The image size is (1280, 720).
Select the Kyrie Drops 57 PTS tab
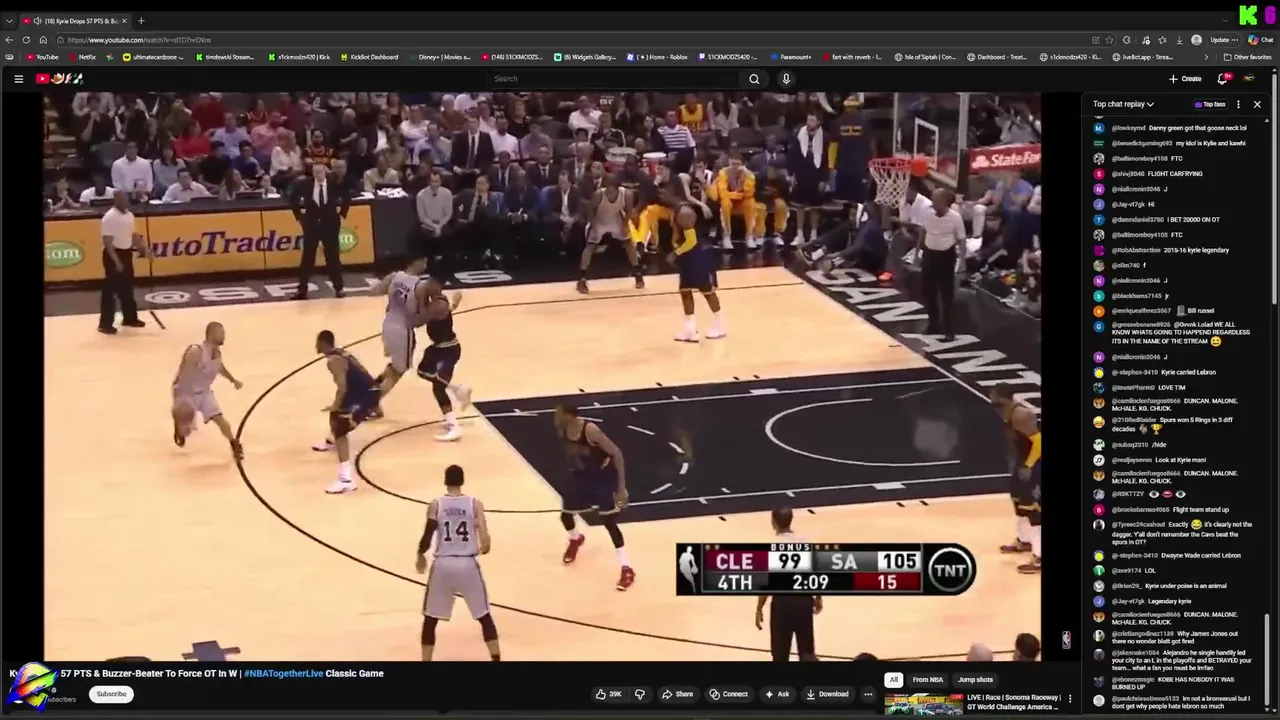coord(75,20)
